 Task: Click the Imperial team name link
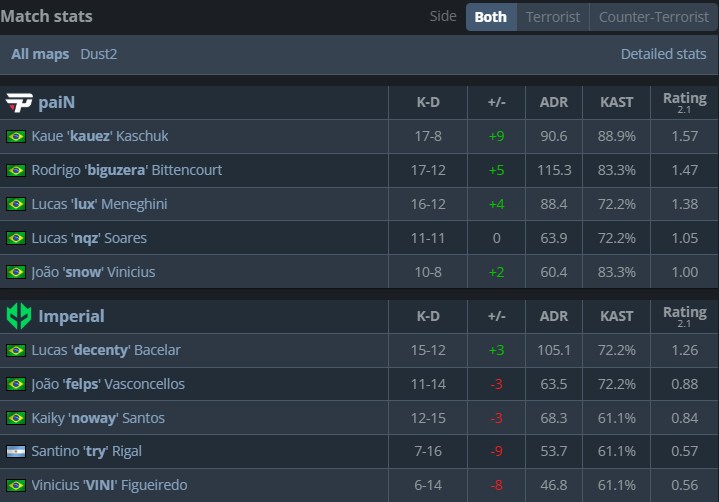point(71,316)
